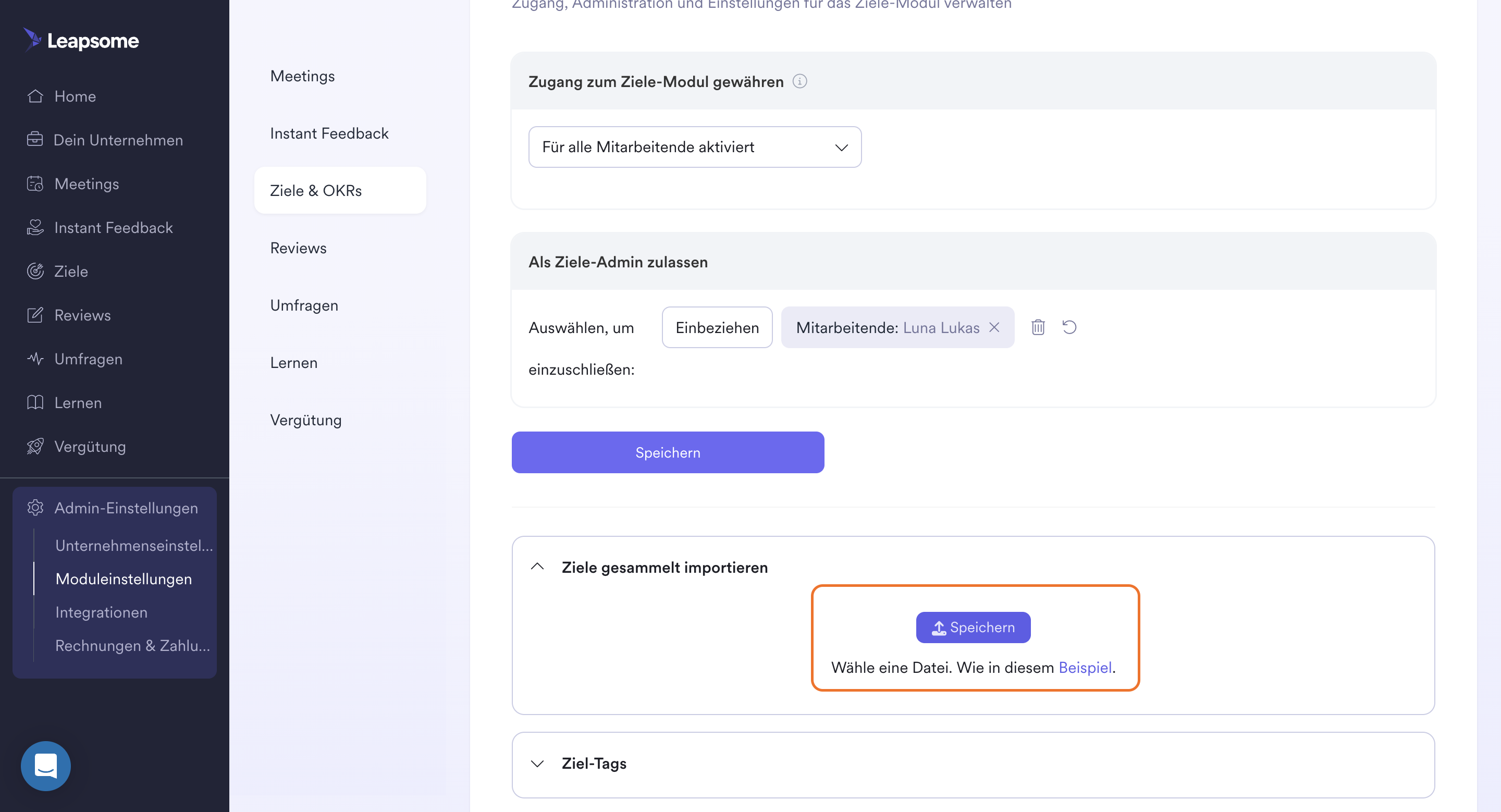This screenshot has height=812, width=1501.
Task: Click the Admin-Einstellungen gear icon
Action: point(35,507)
